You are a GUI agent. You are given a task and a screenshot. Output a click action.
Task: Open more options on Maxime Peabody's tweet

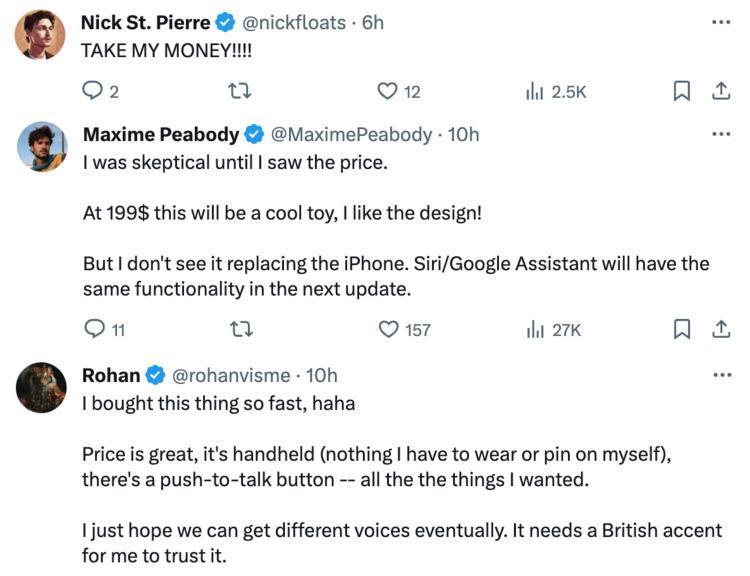click(x=720, y=134)
